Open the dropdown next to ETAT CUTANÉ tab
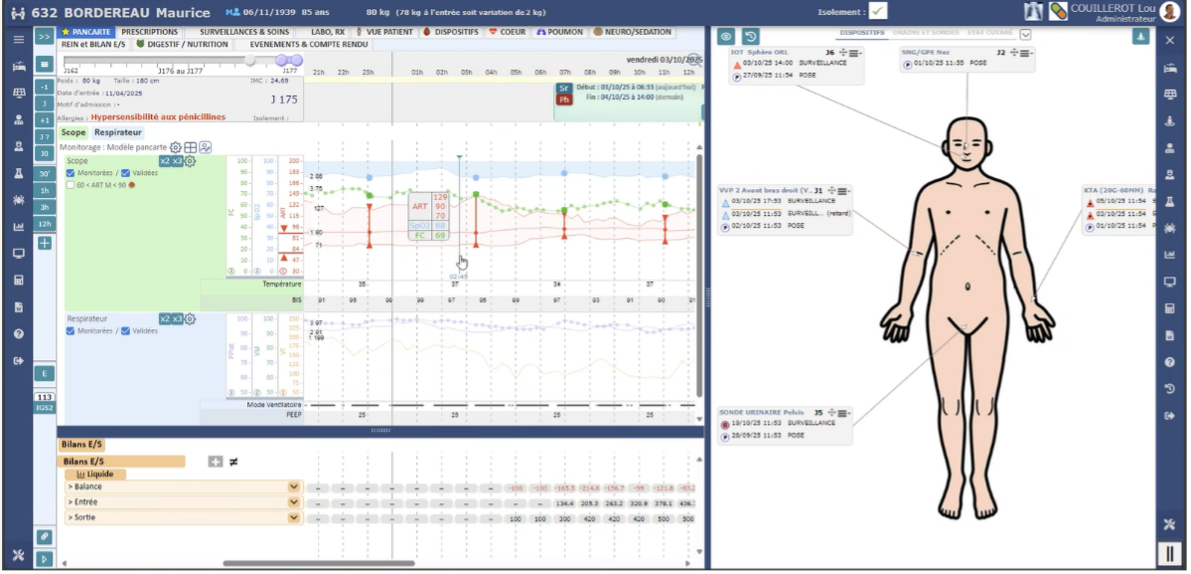Image resolution: width=1191 pixels, height=574 pixels. click(1025, 34)
